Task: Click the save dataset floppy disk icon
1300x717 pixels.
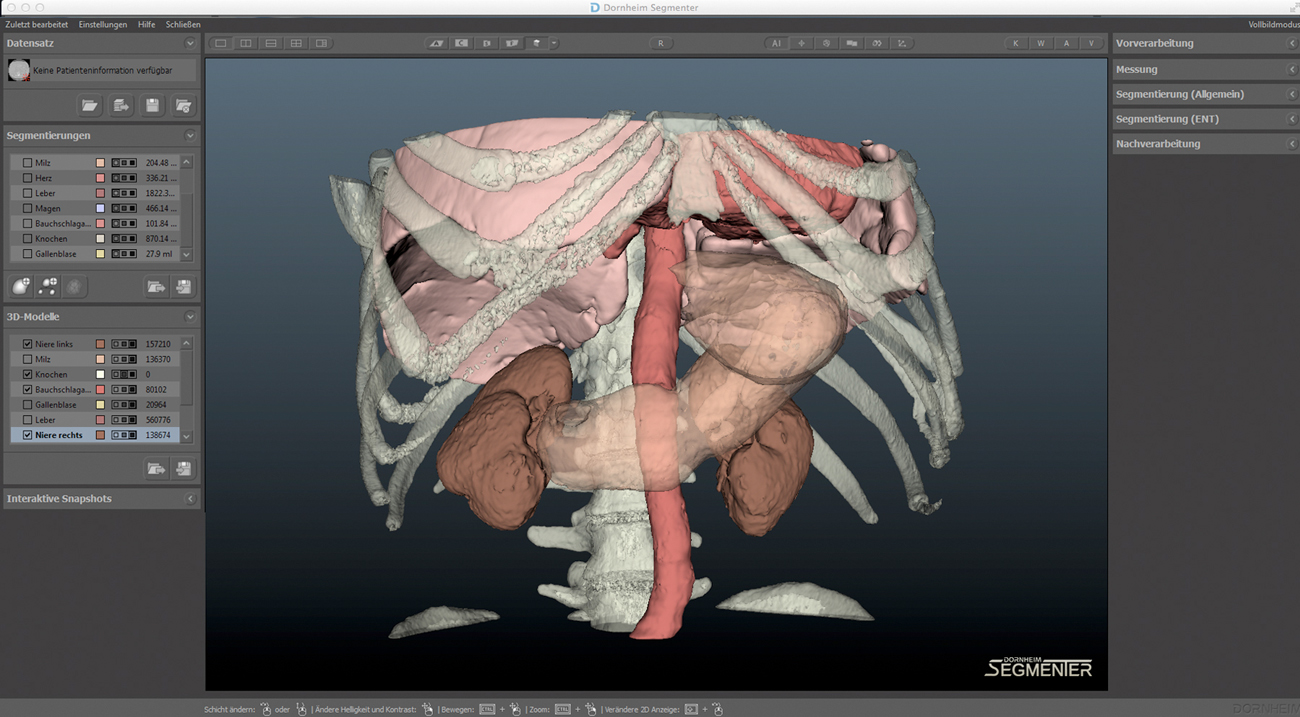Action: coord(152,105)
